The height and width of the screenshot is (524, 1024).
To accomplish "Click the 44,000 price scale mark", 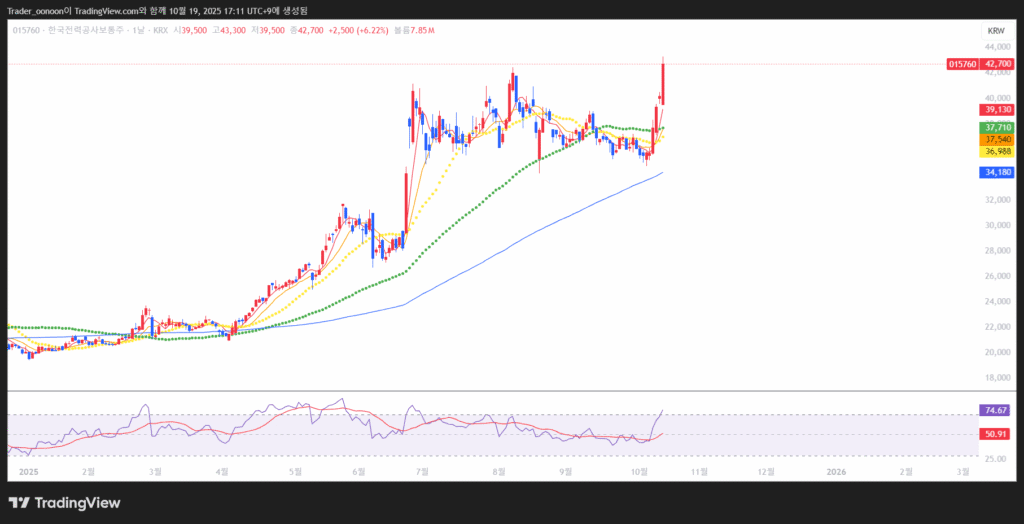I will pyautogui.click(x=997, y=47).
